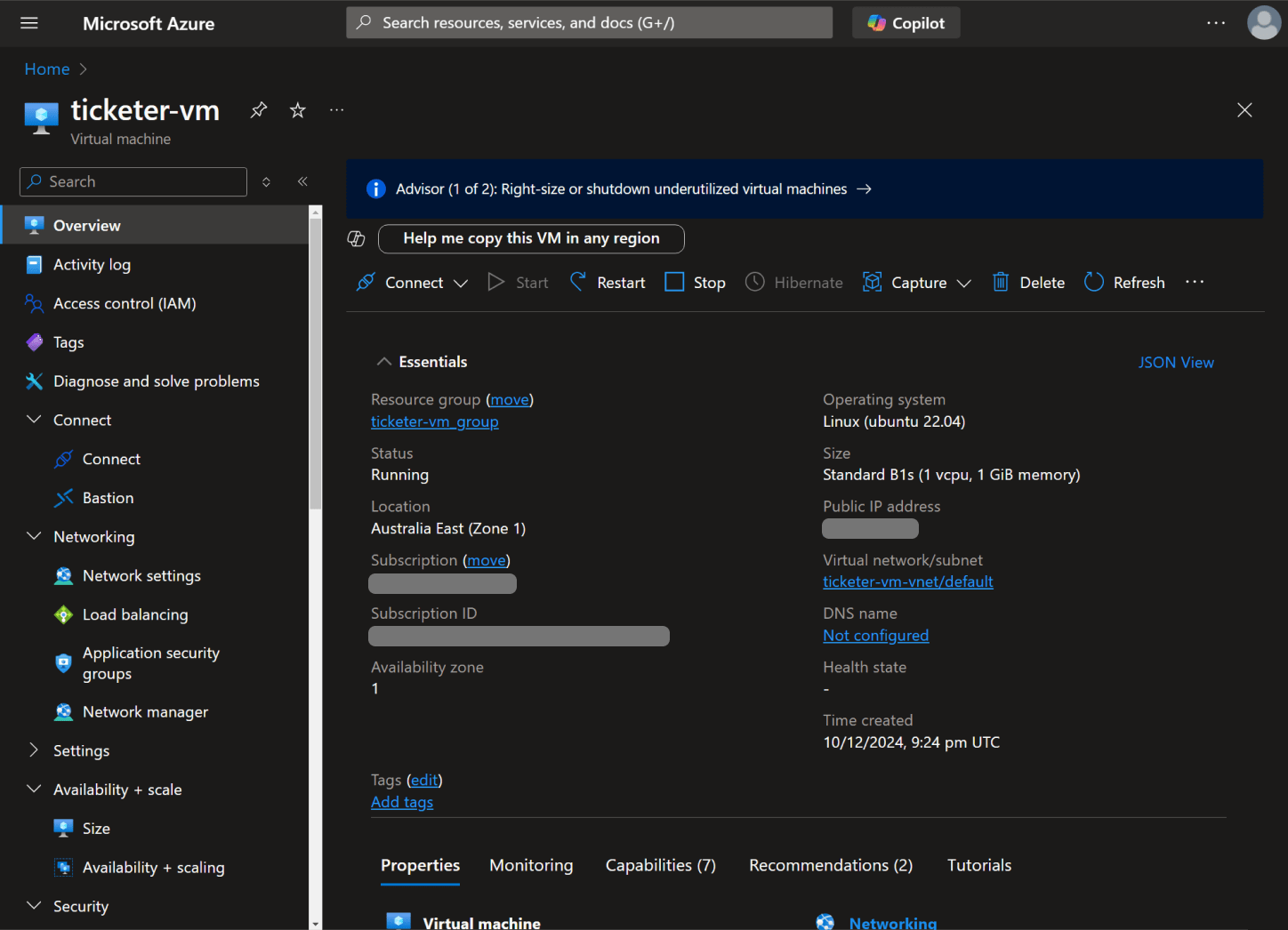Focus the global search resources box

589,23
